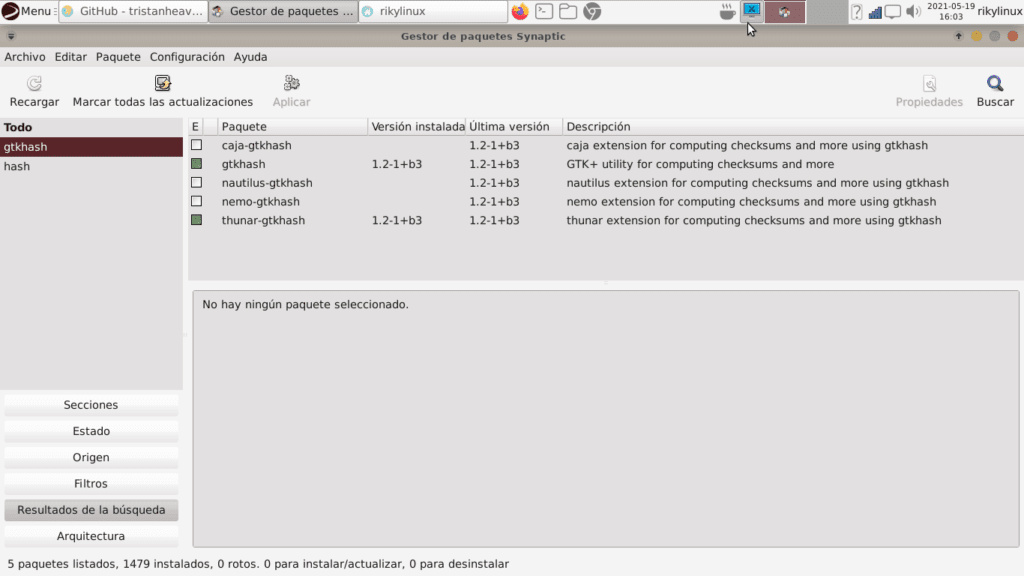1024x576 pixels.
Task: Open the Configuración menu
Action: (x=187, y=57)
